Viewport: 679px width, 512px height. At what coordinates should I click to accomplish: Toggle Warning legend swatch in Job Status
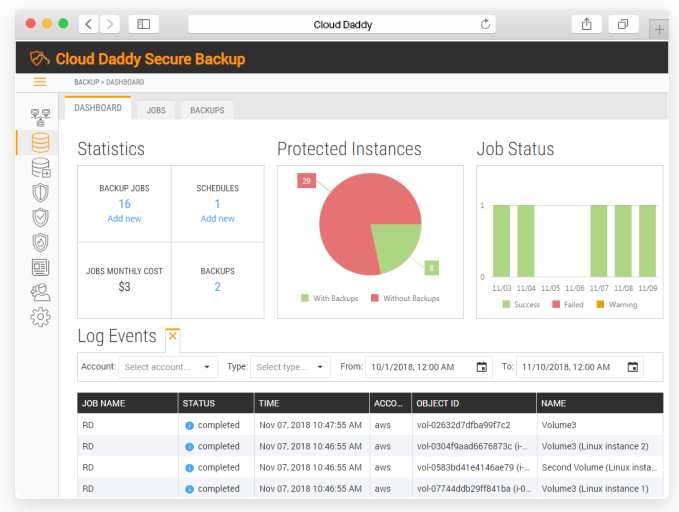tap(600, 304)
